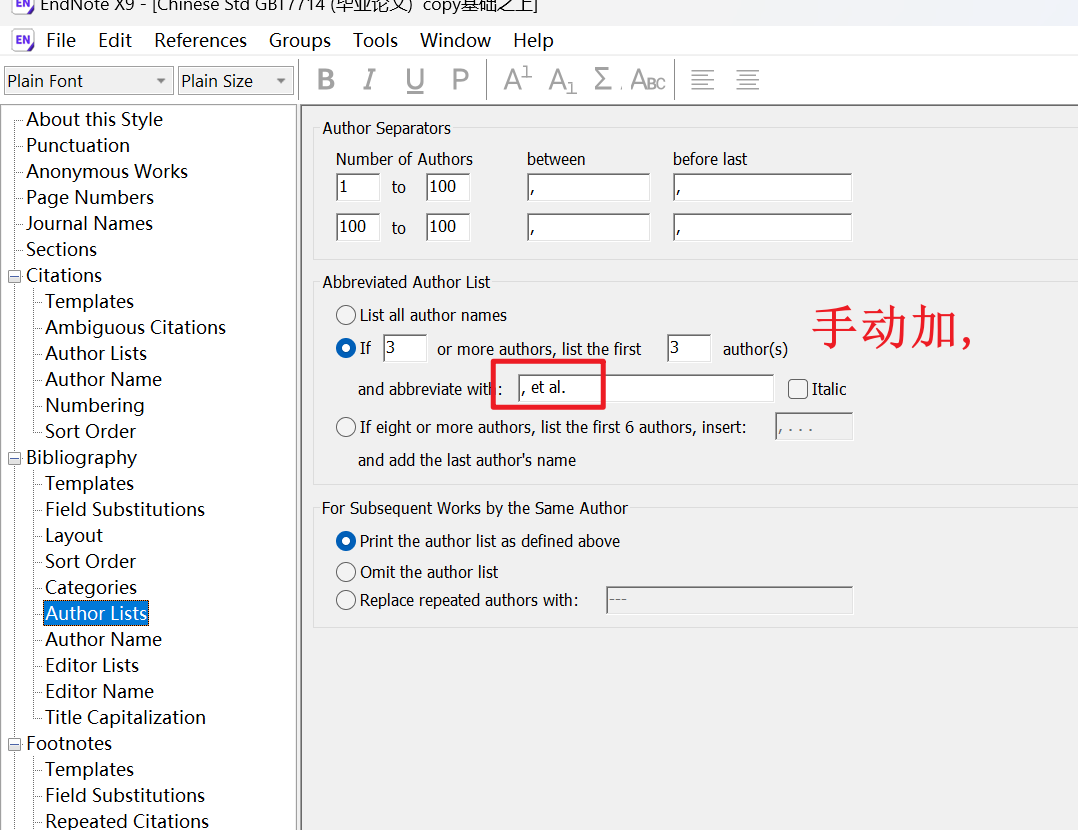Click the 'and abbreviate with' text field
The image size is (1078, 830).
click(x=646, y=389)
